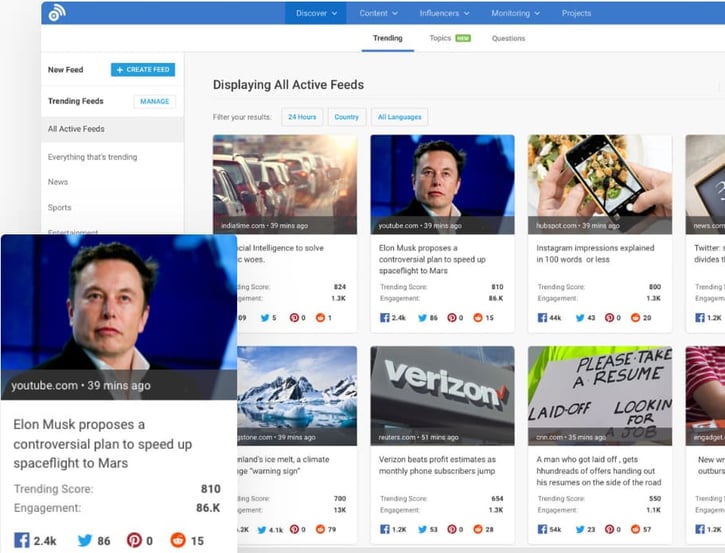This screenshot has width=725, height=553.
Task: Open the traffic cars article thumbnail
Action: click(285, 184)
